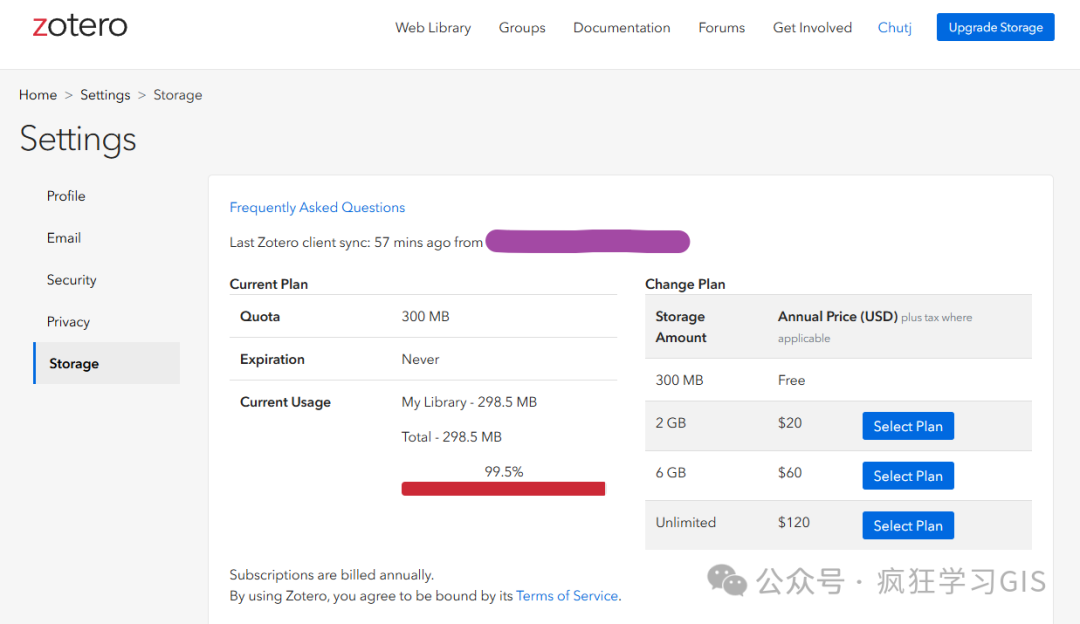Image resolution: width=1080 pixels, height=624 pixels.
Task: Open the Terms of Service link
Action: (x=566, y=596)
